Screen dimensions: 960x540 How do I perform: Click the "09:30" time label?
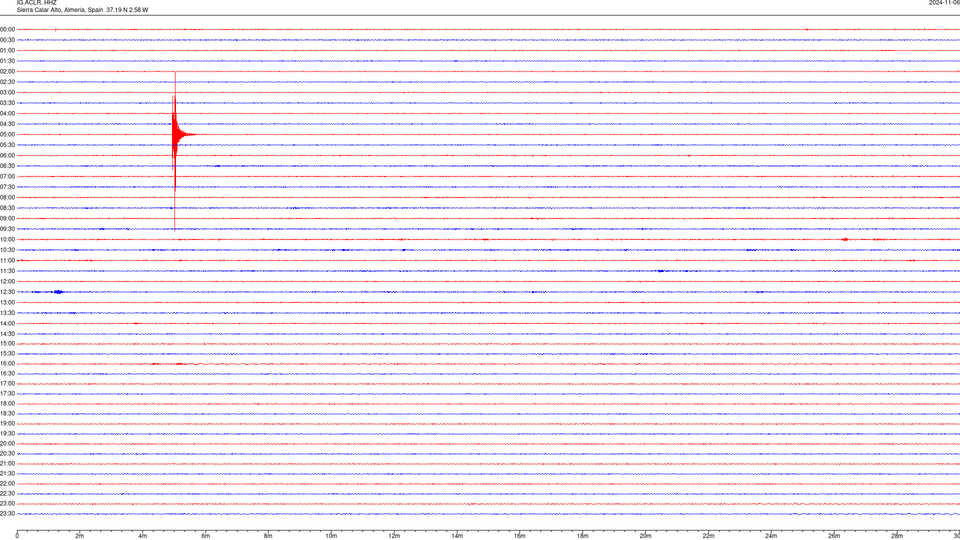[x=8, y=229]
